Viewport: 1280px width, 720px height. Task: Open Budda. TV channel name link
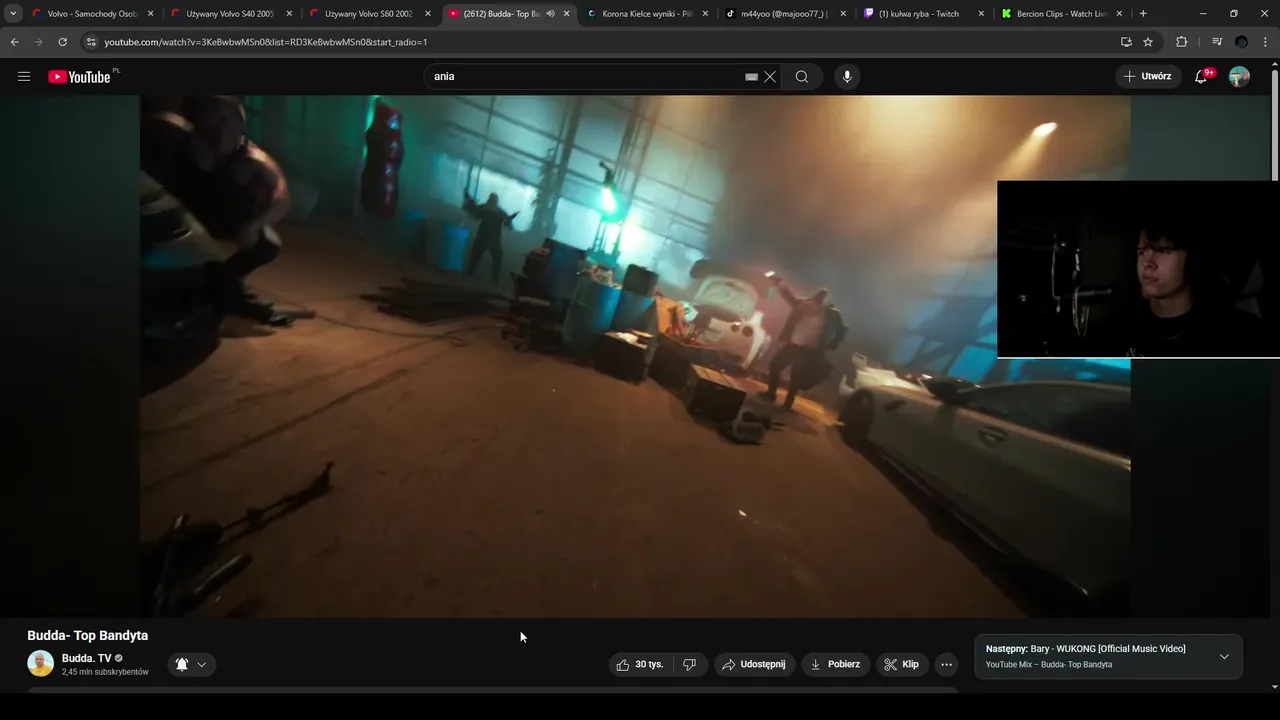click(x=87, y=658)
